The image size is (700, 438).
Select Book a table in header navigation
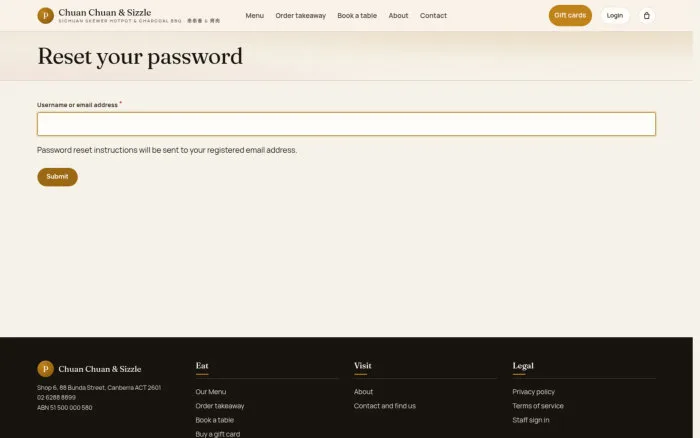(x=357, y=16)
